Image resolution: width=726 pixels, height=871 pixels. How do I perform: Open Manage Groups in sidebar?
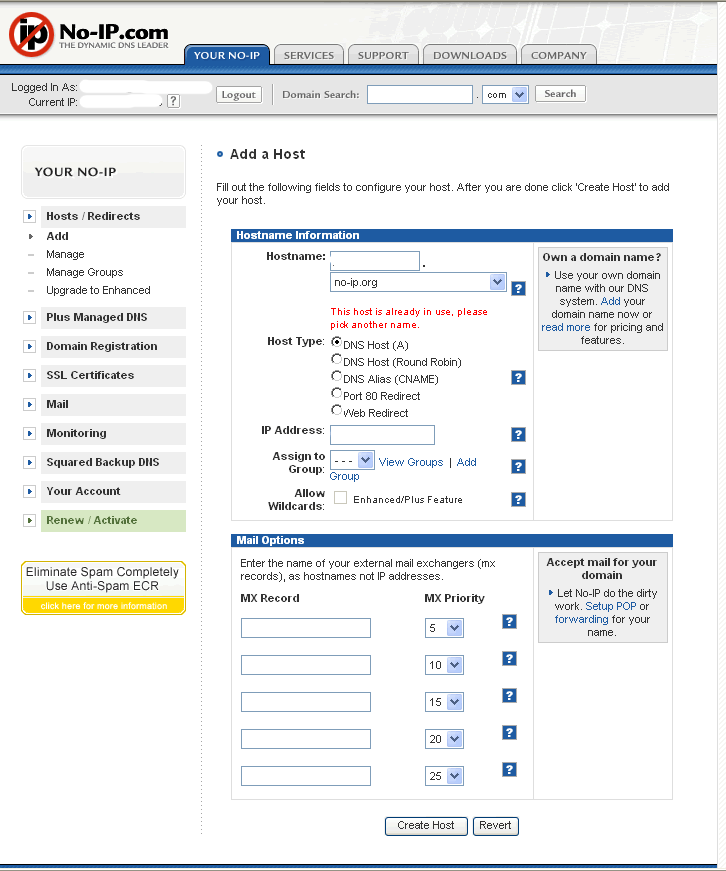(84, 272)
